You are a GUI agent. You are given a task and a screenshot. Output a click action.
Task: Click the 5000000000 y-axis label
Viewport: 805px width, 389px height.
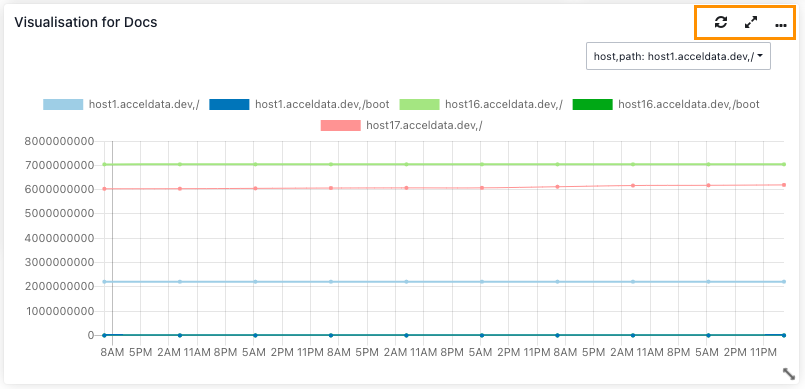coord(59,213)
